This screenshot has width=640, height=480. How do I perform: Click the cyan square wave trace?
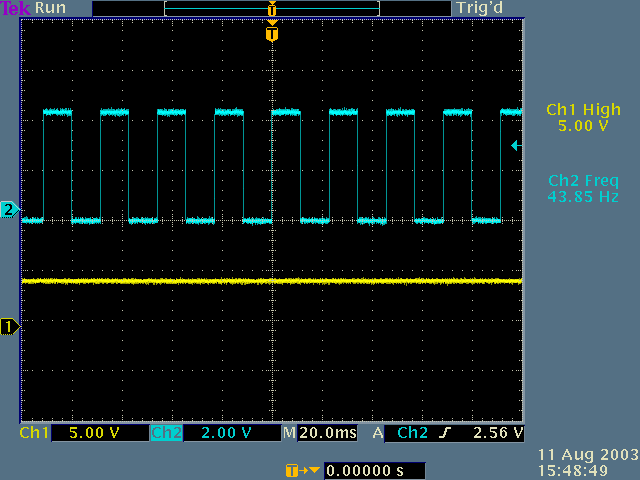pyautogui.click(x=272, y=167)
